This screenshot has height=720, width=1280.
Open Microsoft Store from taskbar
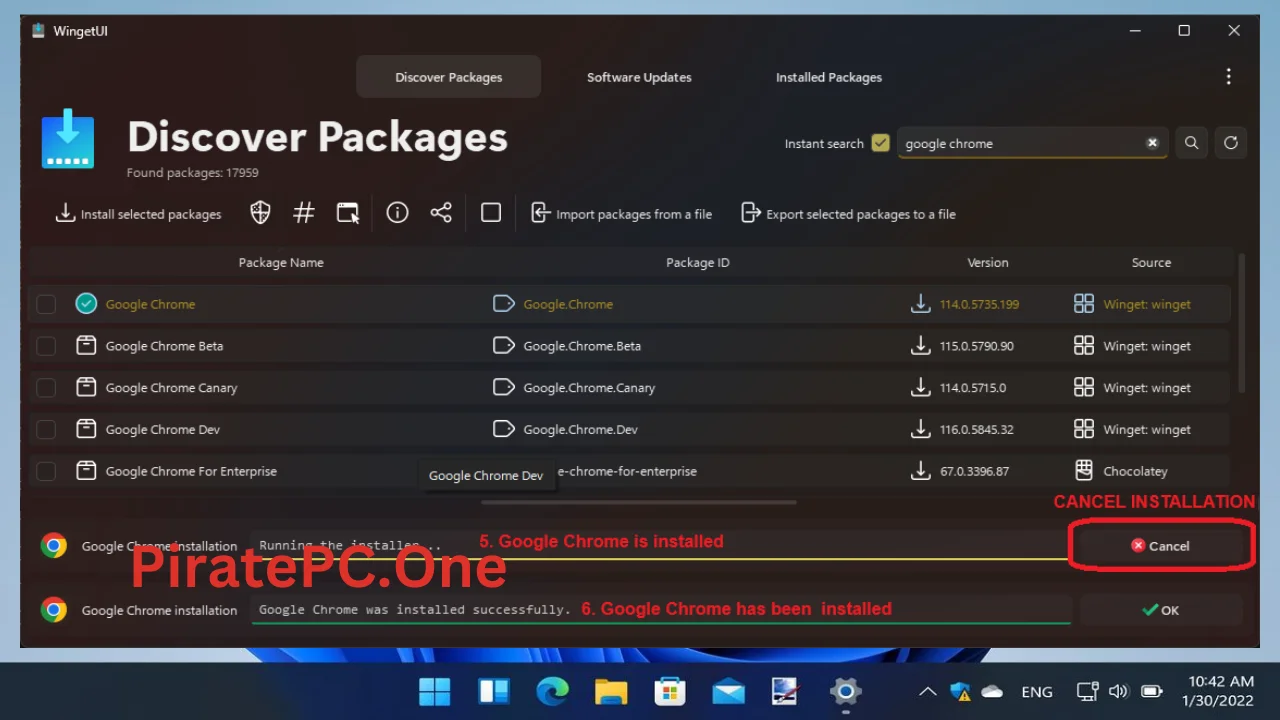pos(669,691)
